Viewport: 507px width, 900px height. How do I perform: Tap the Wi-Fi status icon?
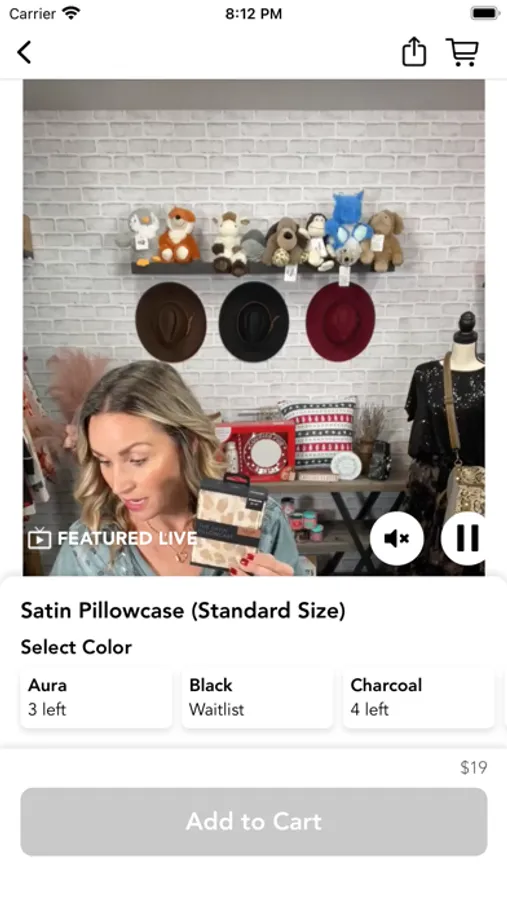pyautogui.click(x=72, y=13)
